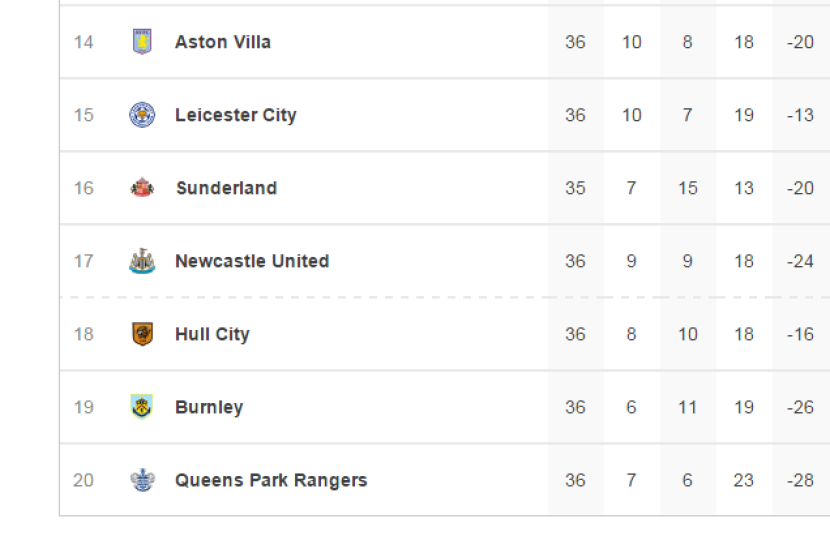Click Leicester City's -13 goal difference
Viewport: 830px width, 553px height.
[800, 115]
